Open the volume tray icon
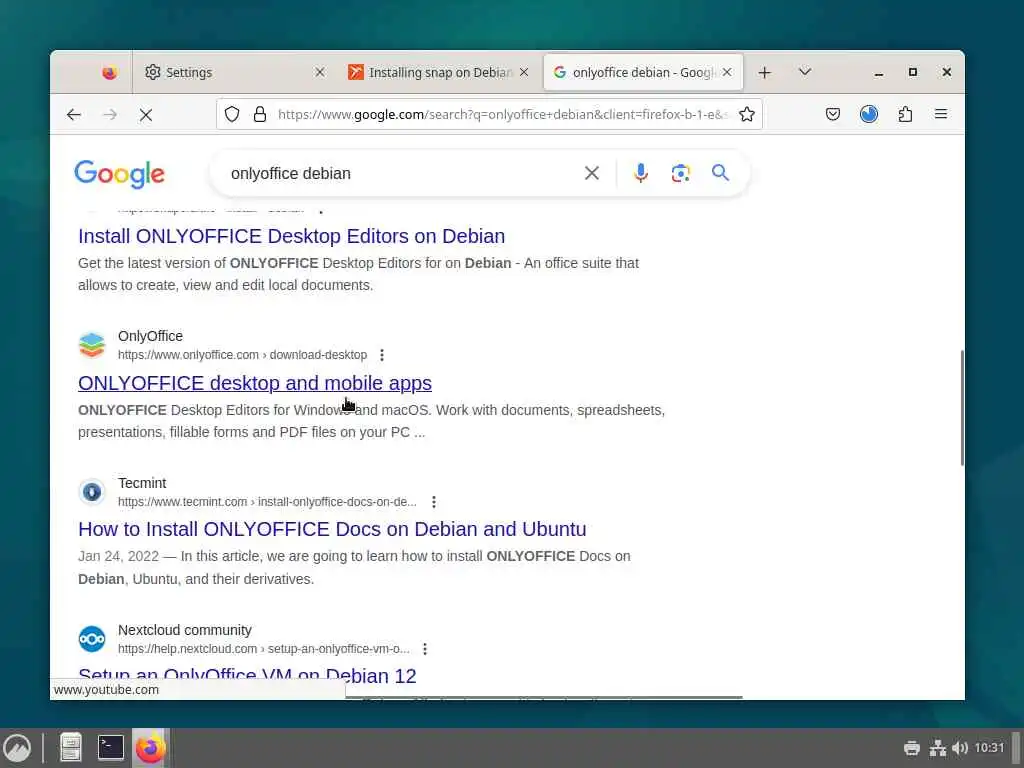The image size is (1024, 768). pos(960,748)
